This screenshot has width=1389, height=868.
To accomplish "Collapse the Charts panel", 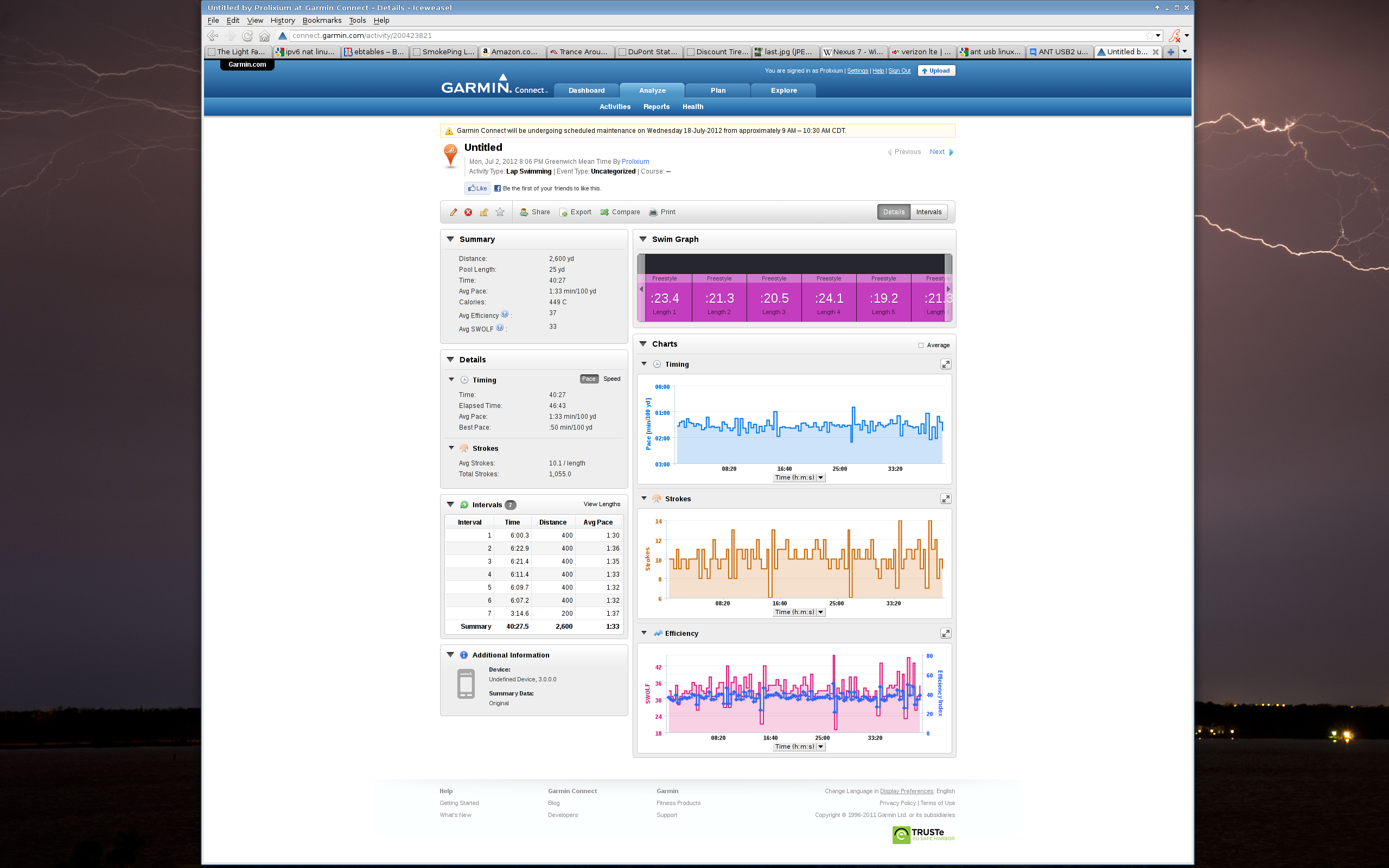I will [643, 343].
